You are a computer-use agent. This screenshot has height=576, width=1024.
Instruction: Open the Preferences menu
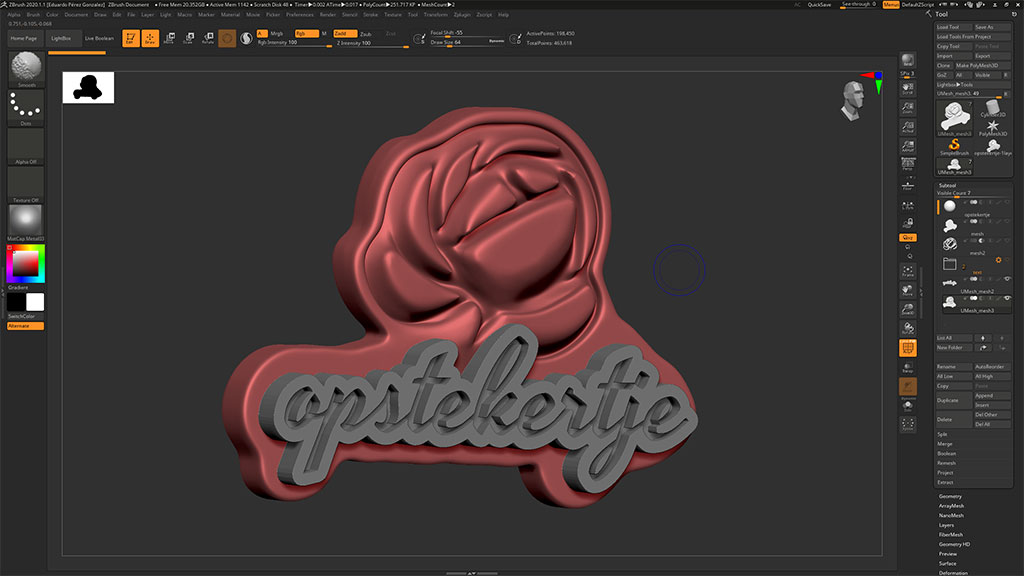pos(300,14)
